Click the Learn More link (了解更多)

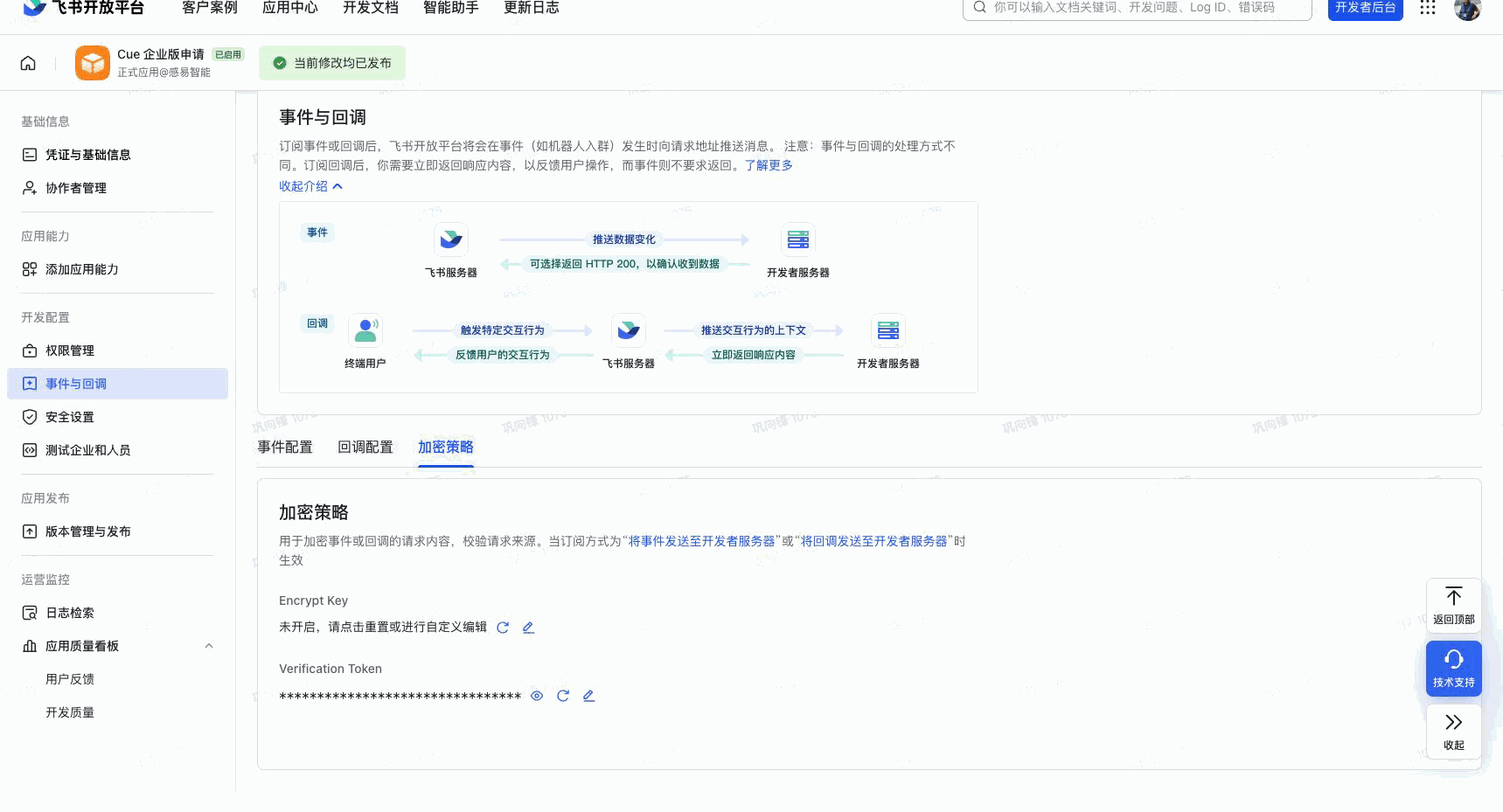pyautogui.click(x=769, y=165)
